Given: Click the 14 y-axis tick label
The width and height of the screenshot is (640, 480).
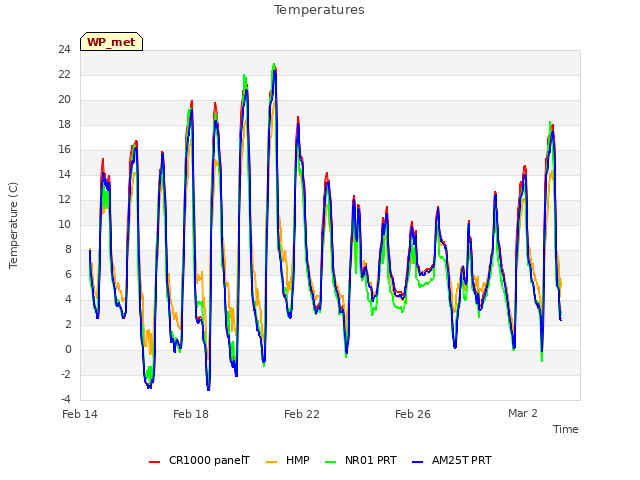Looking at the screenshot, I should coord(64,174).
